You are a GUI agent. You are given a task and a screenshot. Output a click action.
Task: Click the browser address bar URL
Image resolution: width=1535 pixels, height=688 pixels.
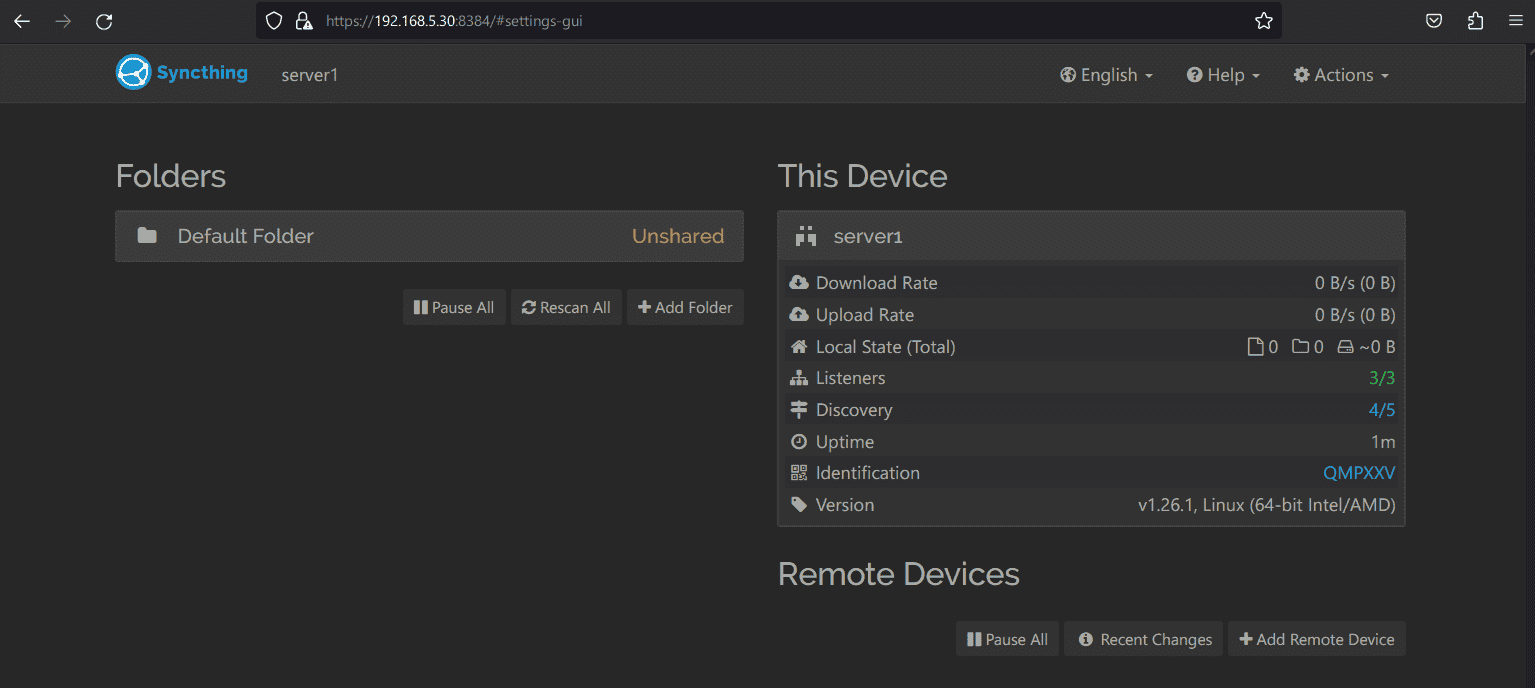454,20
